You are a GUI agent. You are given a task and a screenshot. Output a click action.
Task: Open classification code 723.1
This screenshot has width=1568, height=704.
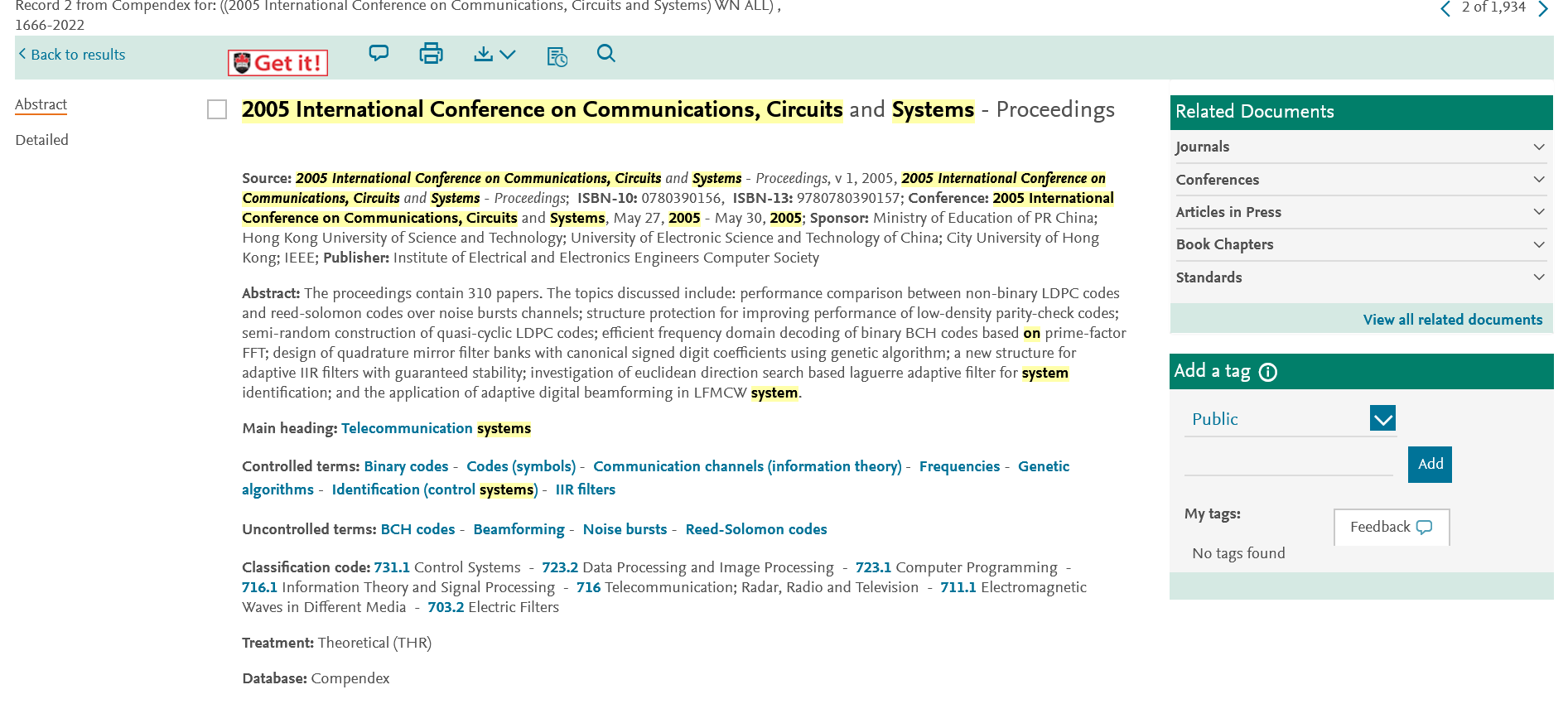873,567
